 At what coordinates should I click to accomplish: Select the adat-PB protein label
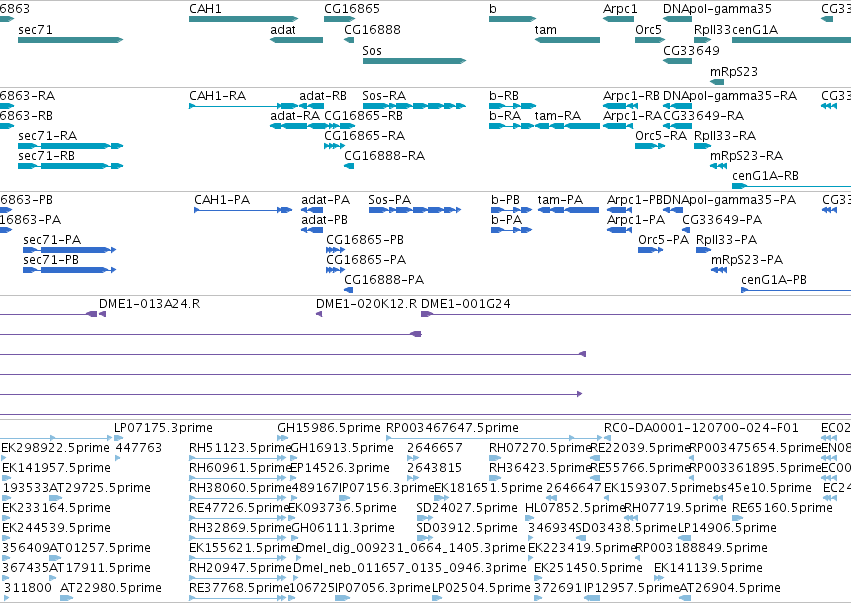click(325, 220)
